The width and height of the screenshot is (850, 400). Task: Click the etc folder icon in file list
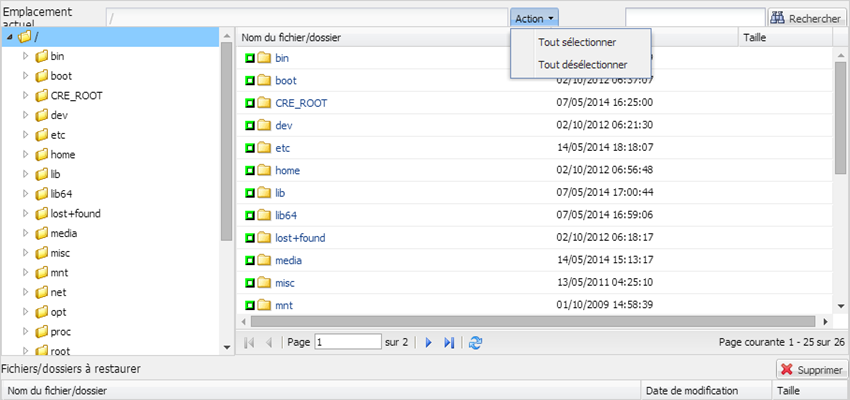tap(264, 148)
